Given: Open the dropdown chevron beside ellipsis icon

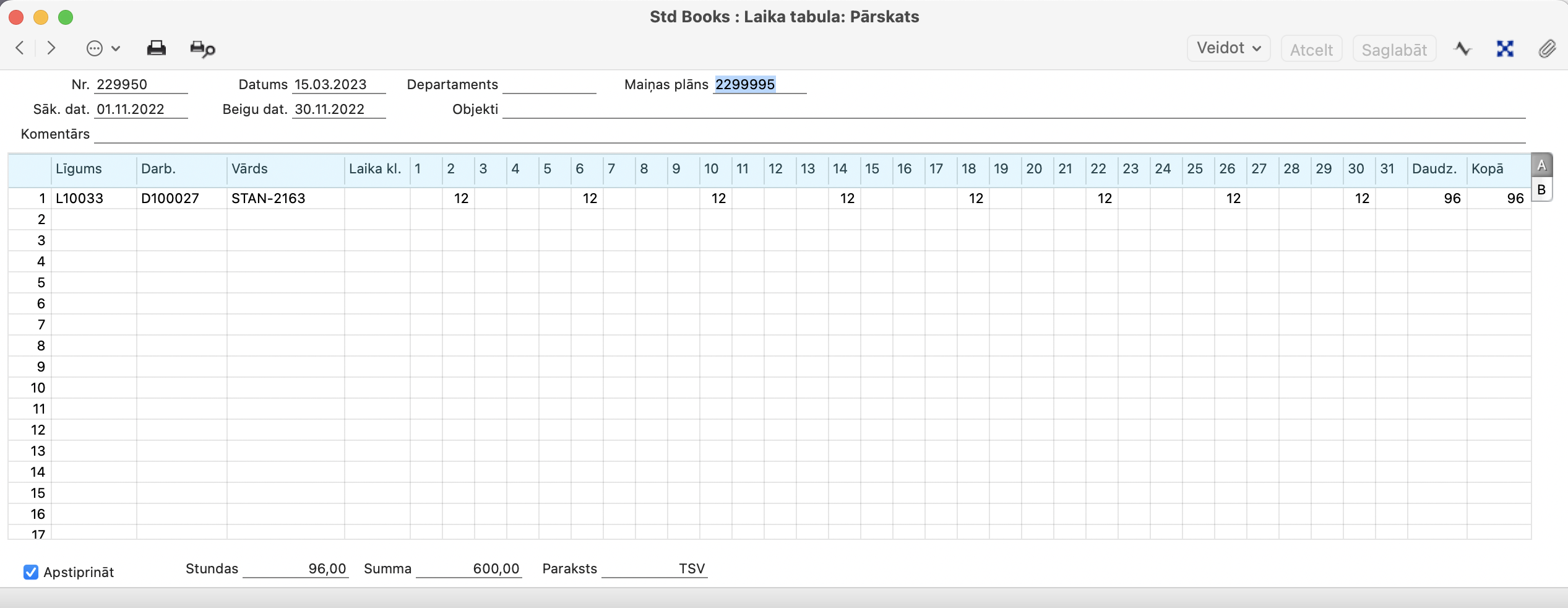Looking at the screenshot, I should 116,48.
